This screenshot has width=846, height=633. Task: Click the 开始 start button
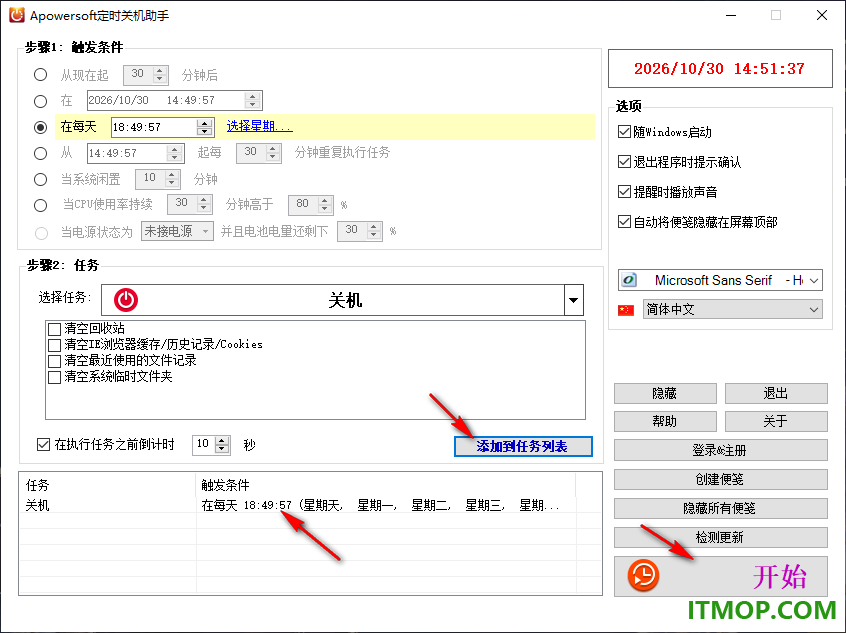(721, 576)
